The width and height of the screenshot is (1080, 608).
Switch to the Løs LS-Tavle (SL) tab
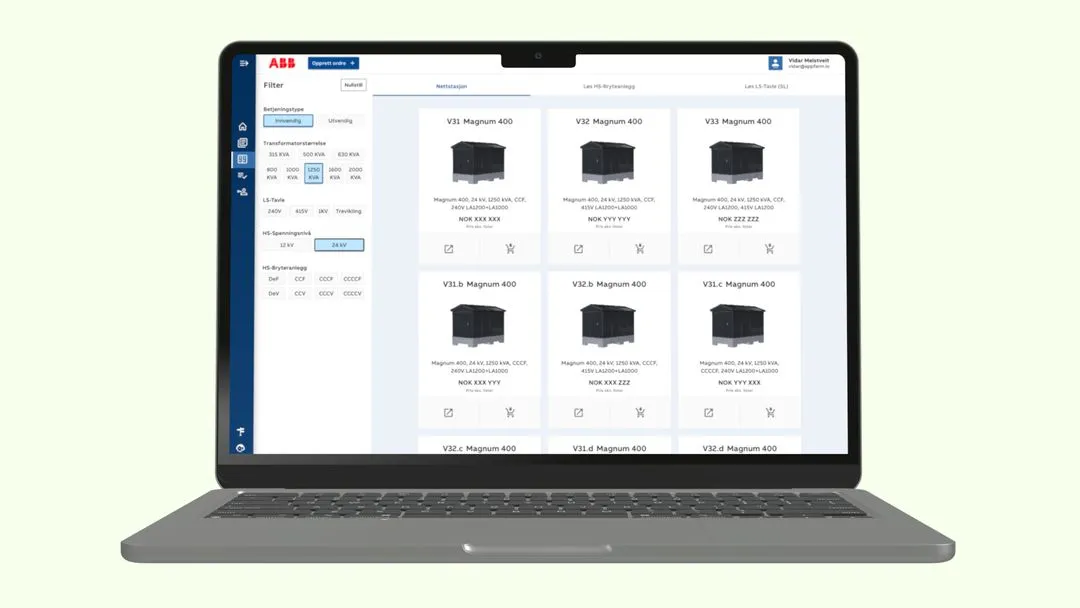click(766, 86)
